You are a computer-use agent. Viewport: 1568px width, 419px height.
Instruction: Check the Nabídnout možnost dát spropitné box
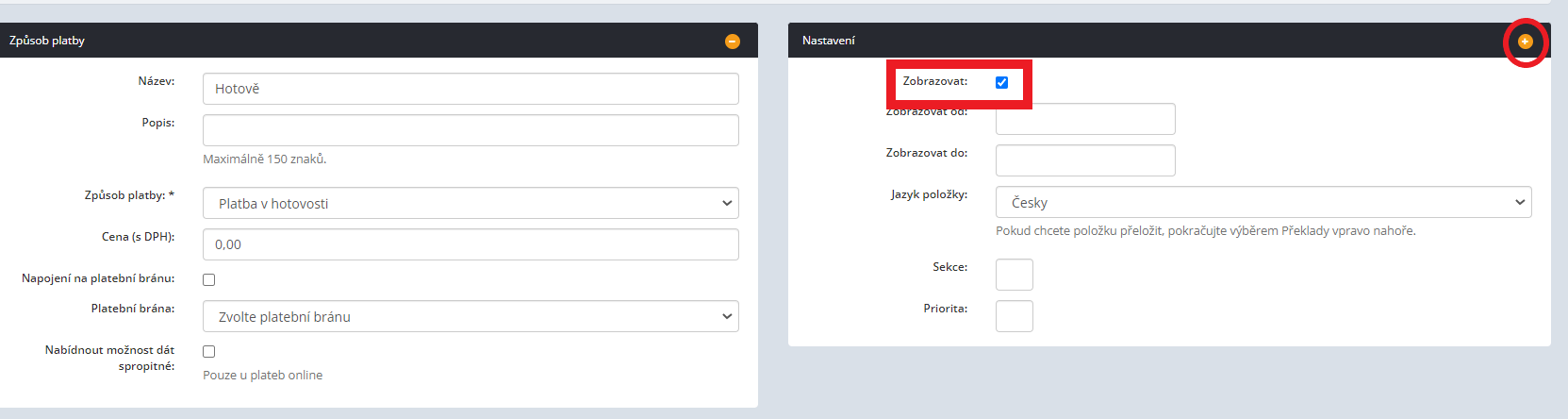coord(209,351)
